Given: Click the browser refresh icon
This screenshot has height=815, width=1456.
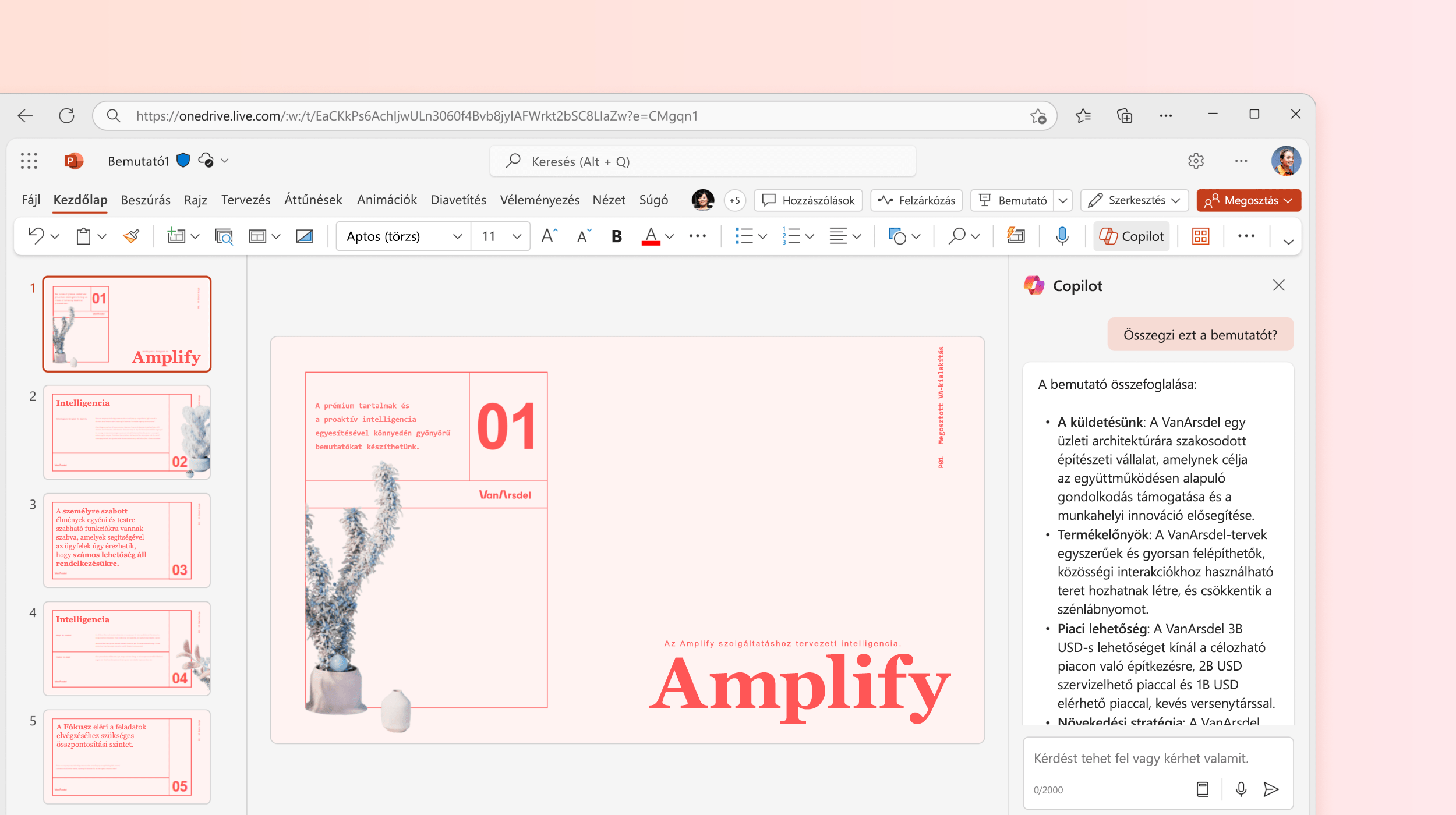Looking at the screenshot, I should click(66, 115).
